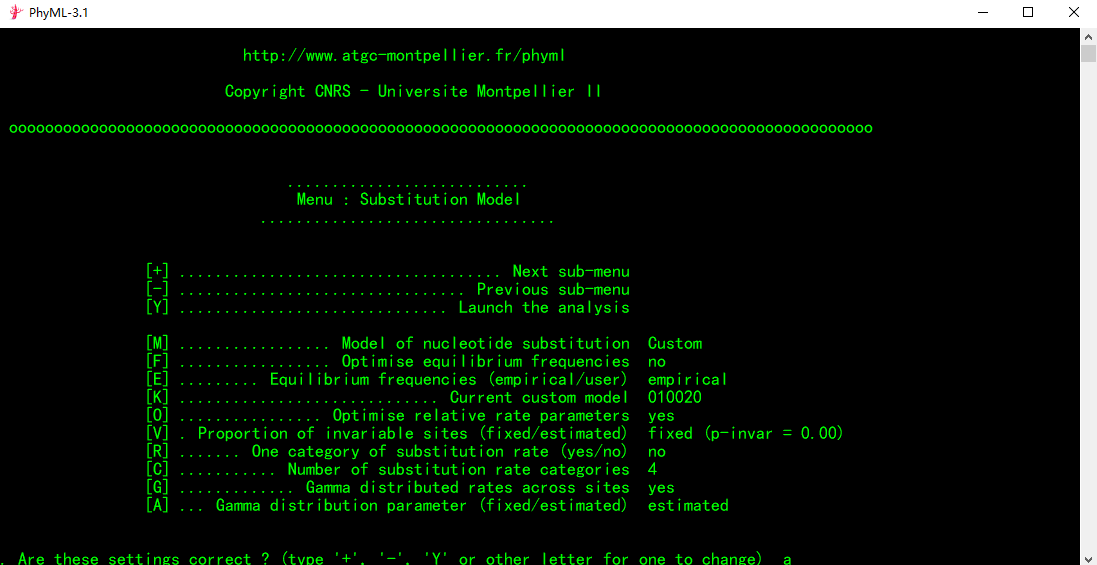This screenshot has height=565, width=1097.
Task: Click the [A] Gamma distribution parameter row
Action: (x=437, y=505)
